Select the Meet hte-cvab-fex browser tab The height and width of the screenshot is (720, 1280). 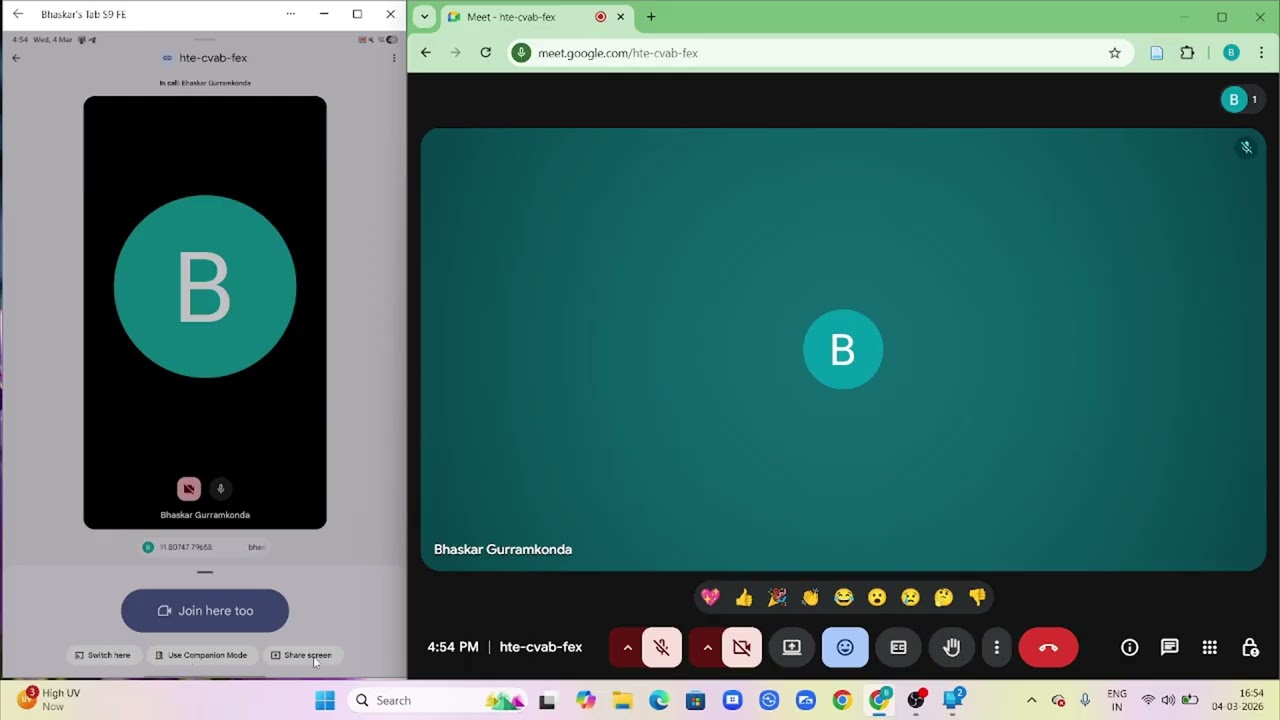click(x=536, y=17)
